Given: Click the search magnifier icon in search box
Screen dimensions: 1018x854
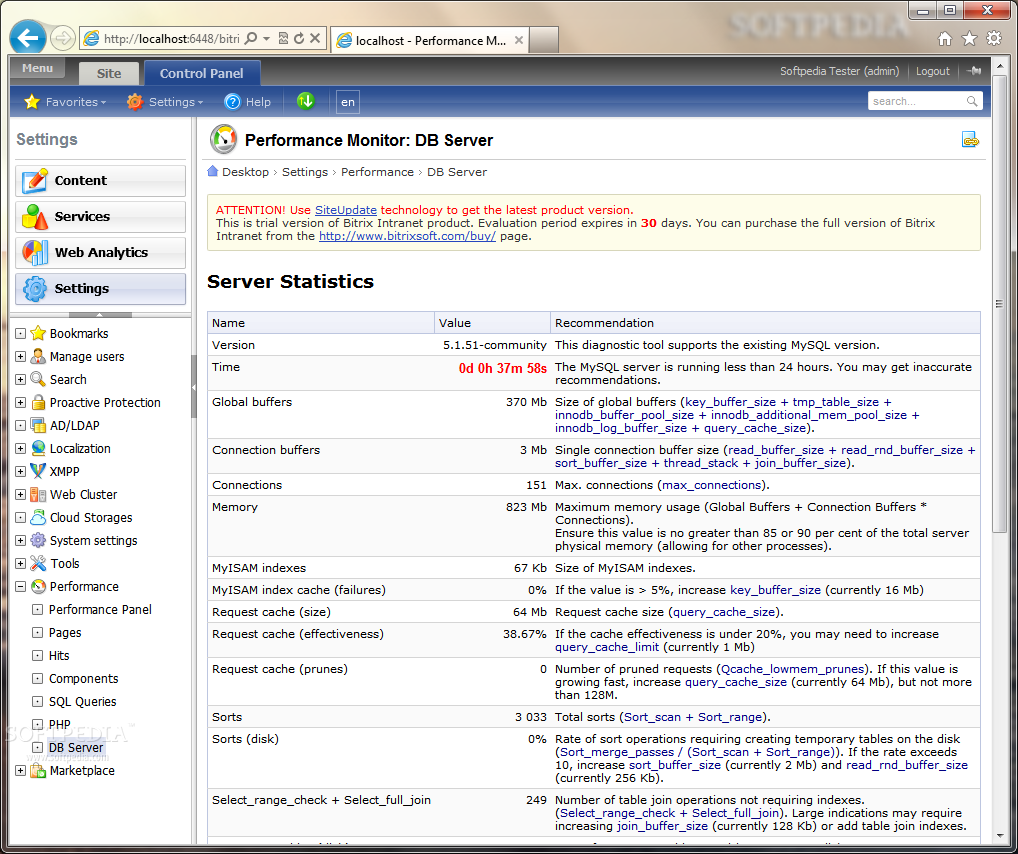Looking at the screenshot, I should coord(971,101).
